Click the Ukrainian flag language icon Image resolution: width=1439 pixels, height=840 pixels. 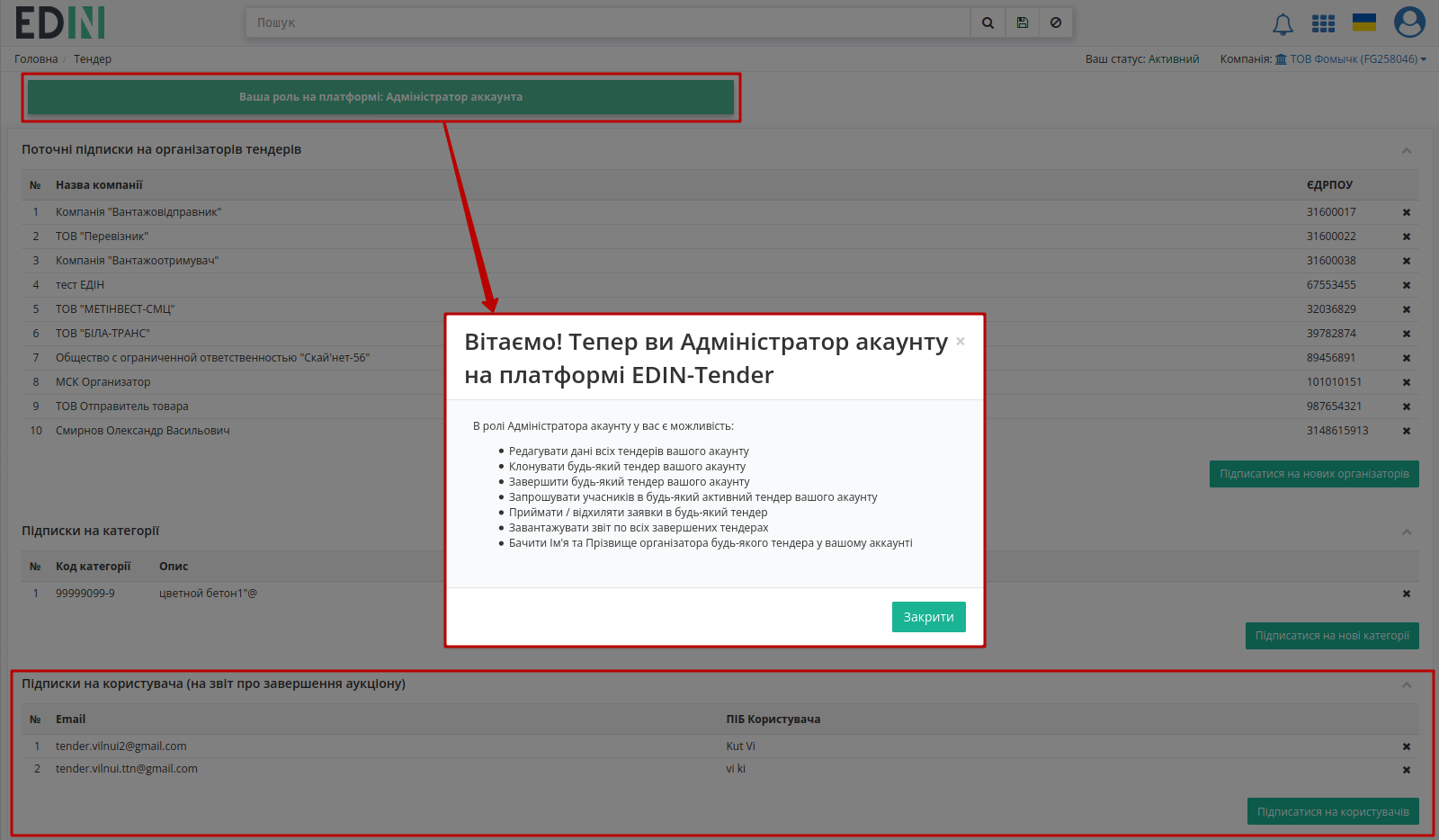click(x=1364, y=22)
